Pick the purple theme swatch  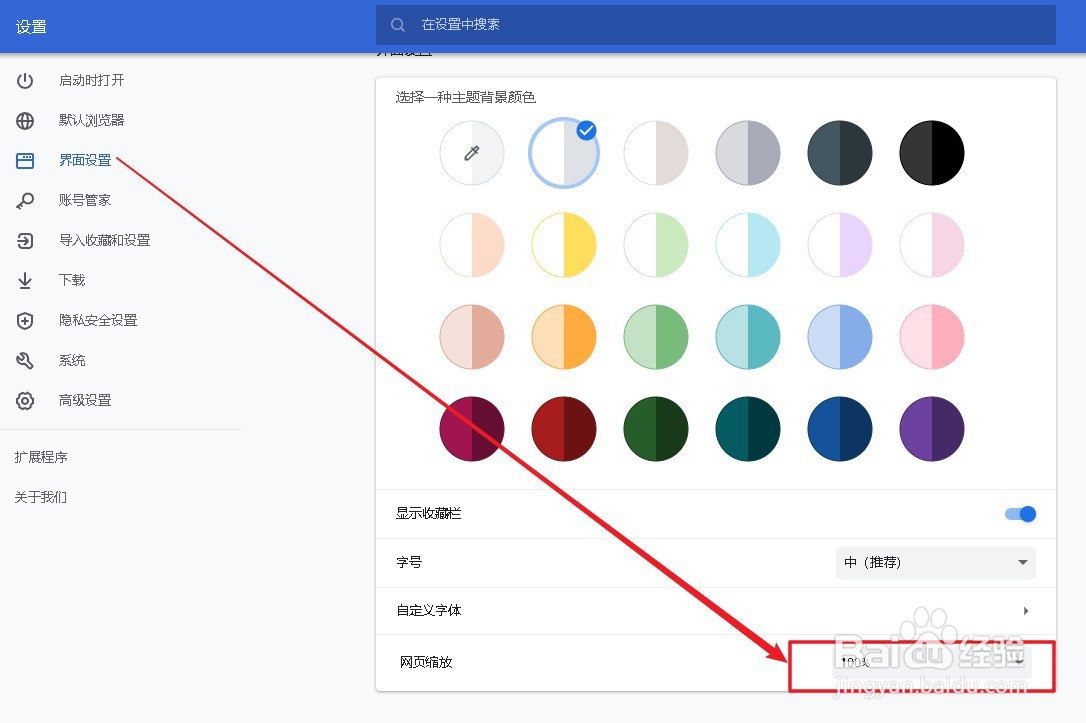click(932, 429)
